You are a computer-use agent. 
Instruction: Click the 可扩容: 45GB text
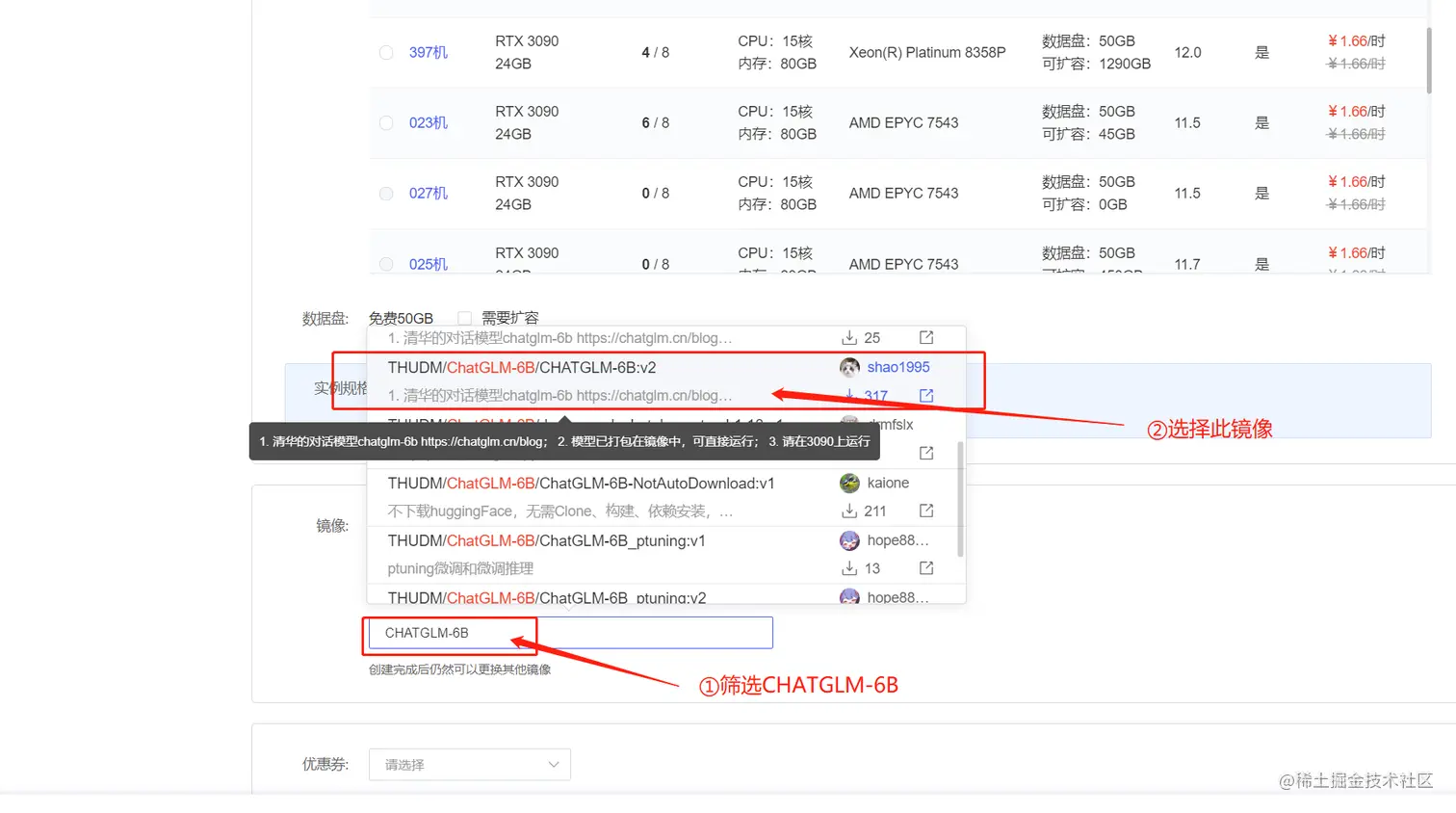pyautogui.click(x=1088, y=134)
